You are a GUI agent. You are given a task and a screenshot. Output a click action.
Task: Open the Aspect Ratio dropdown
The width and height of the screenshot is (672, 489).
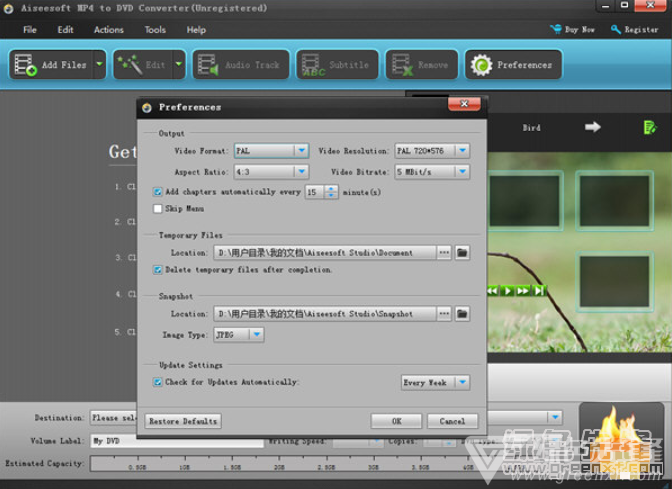pyautogui.click(x=271, y=172)
